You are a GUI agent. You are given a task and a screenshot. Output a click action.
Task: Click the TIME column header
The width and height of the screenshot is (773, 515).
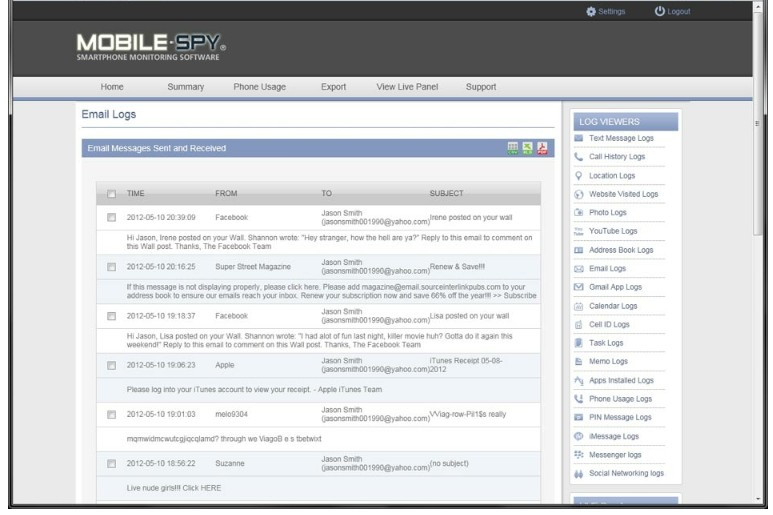(135, 193)
